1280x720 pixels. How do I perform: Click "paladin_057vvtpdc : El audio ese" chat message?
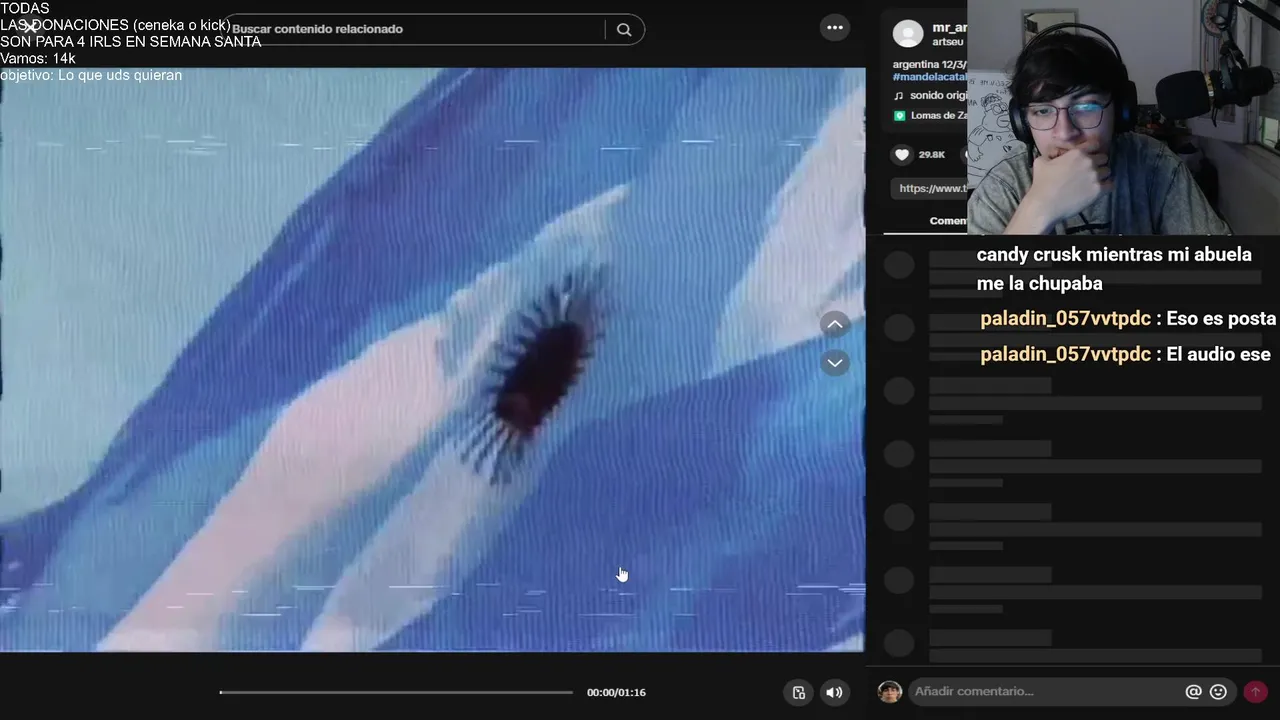point(1125,355)
